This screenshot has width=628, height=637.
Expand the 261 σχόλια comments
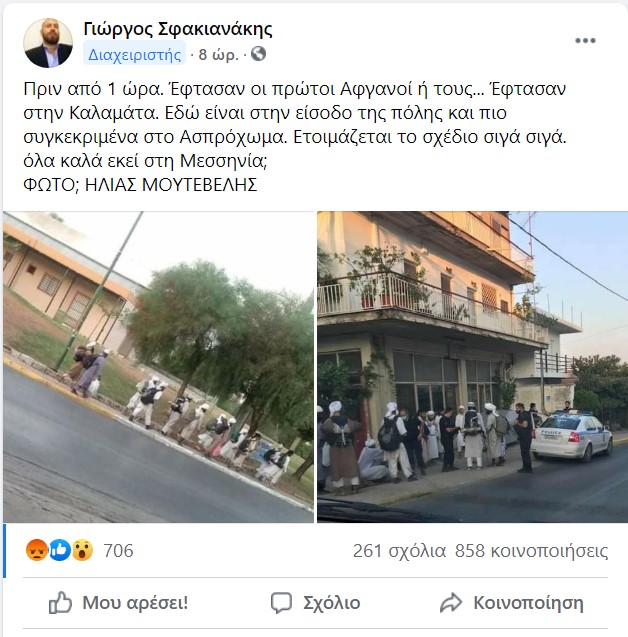399,551
